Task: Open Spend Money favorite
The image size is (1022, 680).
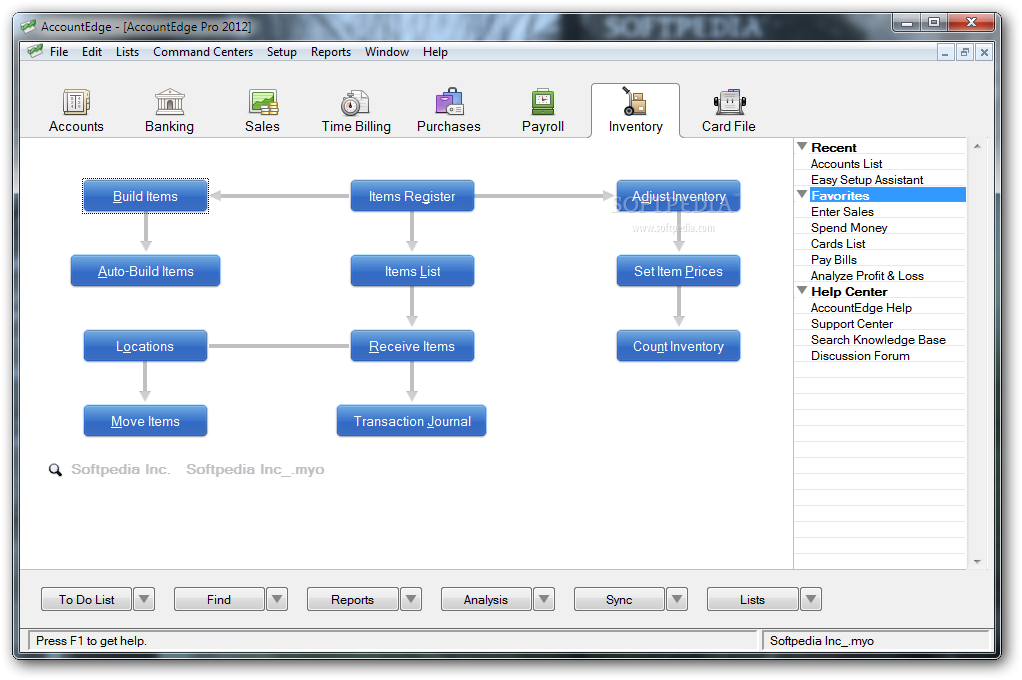Action: (x=849, y=228)
